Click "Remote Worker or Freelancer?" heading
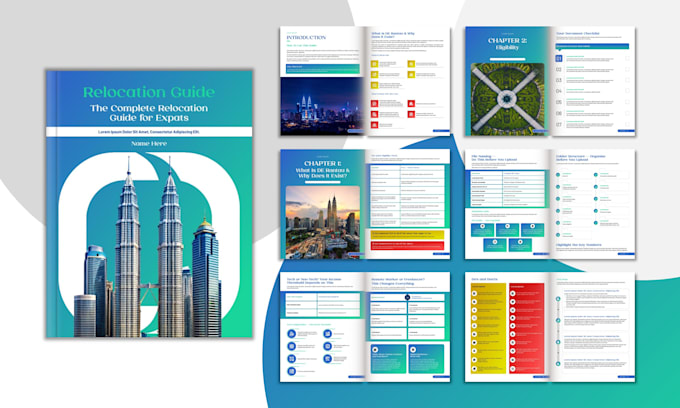The image size is (680, 408). point(398,281)
